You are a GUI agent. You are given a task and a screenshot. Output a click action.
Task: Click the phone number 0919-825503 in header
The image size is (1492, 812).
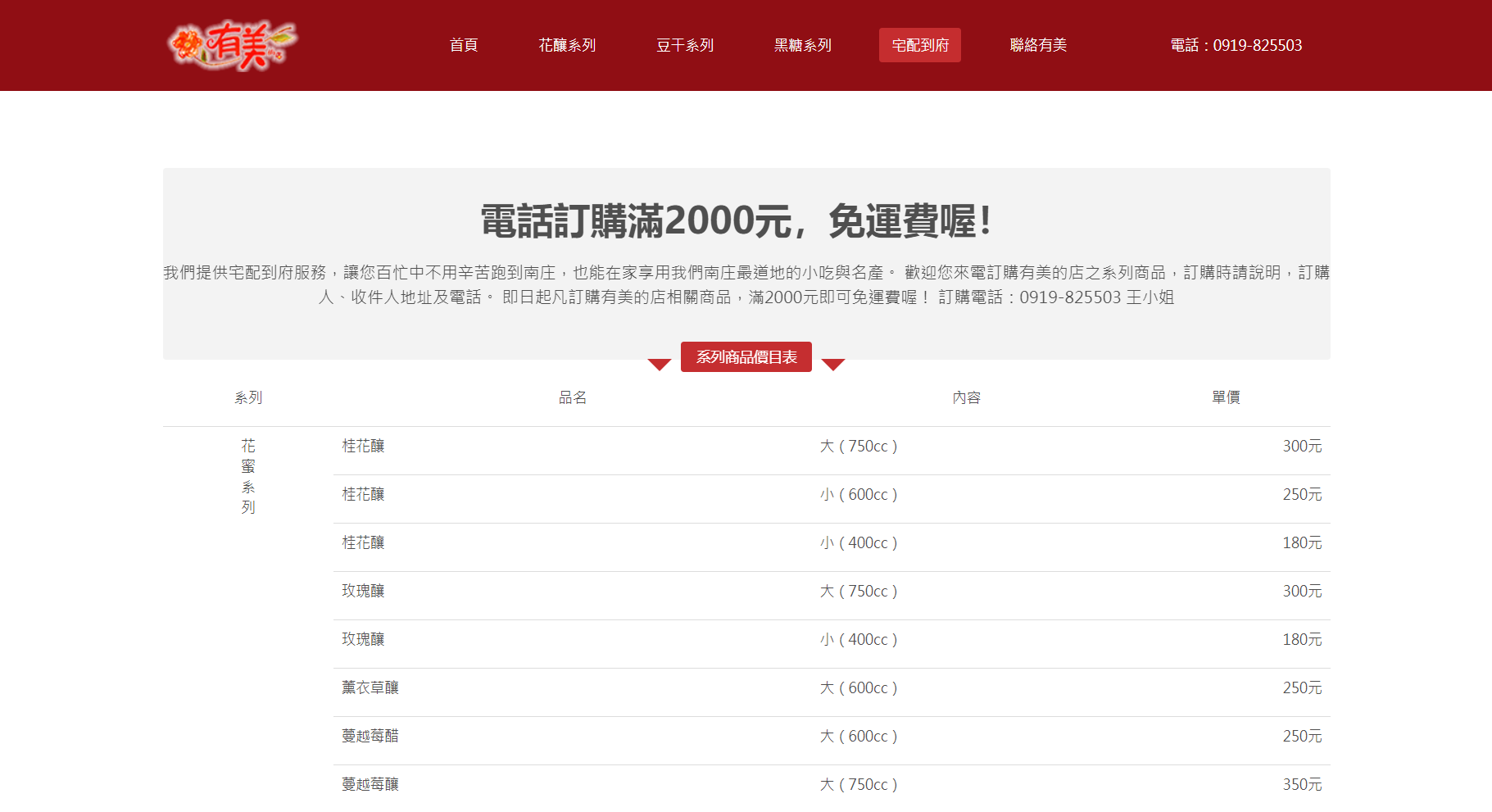pos(1236,45)
